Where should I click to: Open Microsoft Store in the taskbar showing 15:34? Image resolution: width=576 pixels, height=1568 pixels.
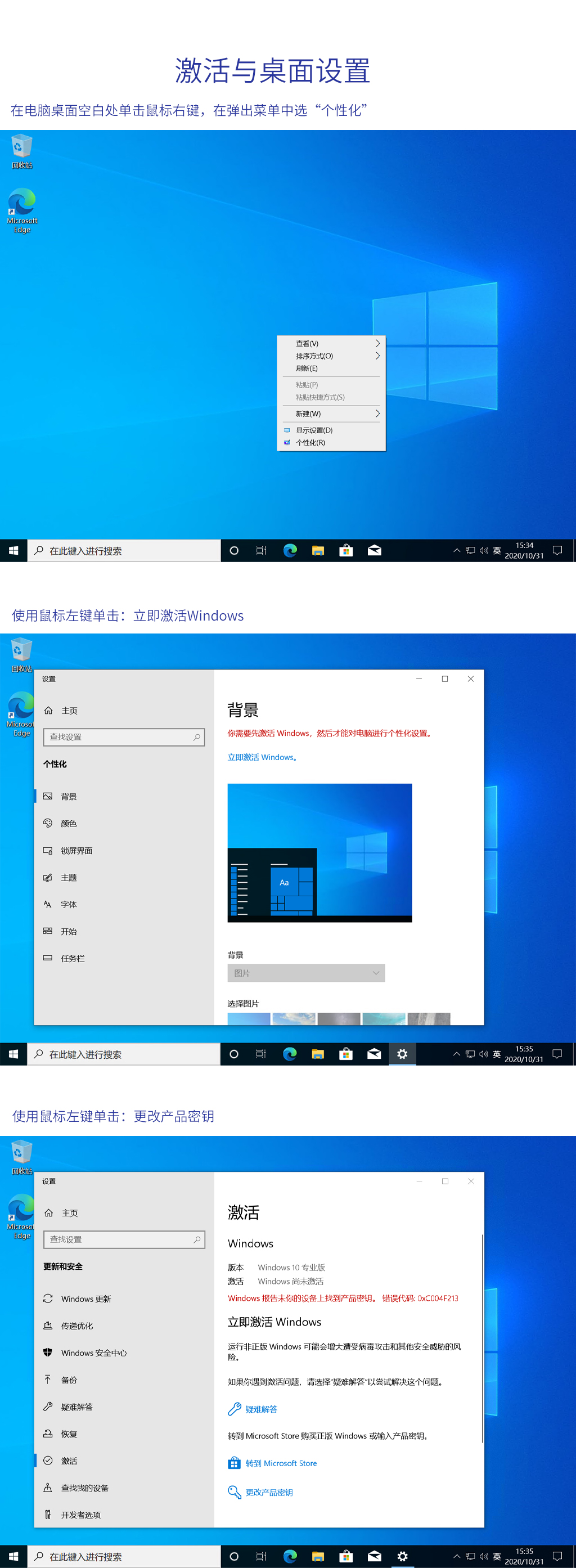(346, 550)
